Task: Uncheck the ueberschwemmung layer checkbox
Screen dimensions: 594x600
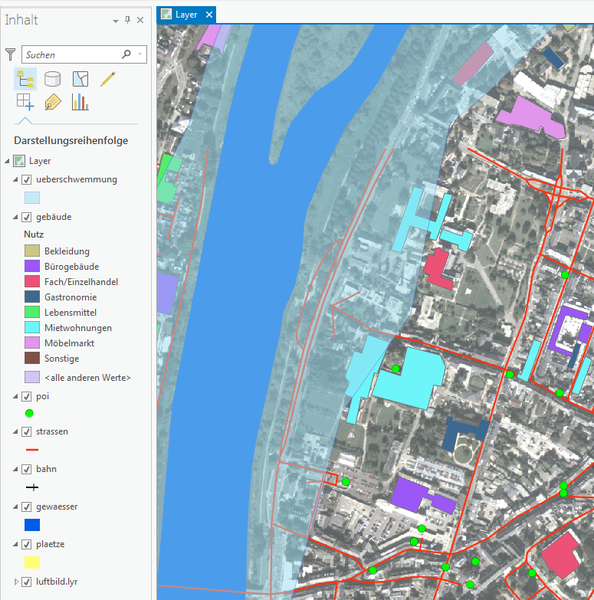Action: click(x=26, y=179)
